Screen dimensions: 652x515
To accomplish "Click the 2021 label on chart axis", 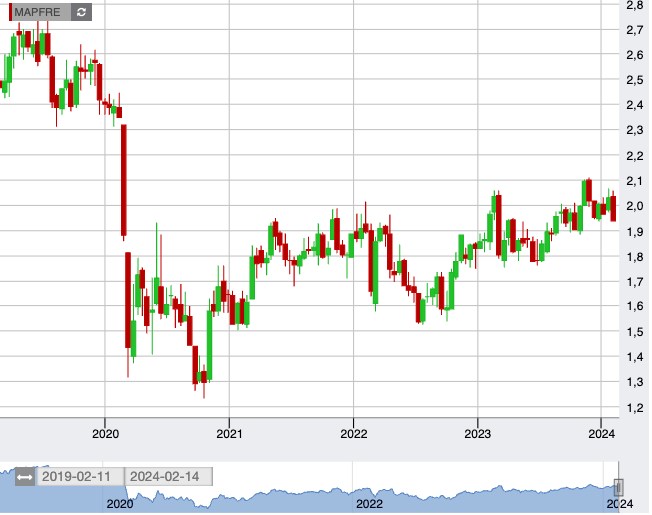I will point(230,435).
